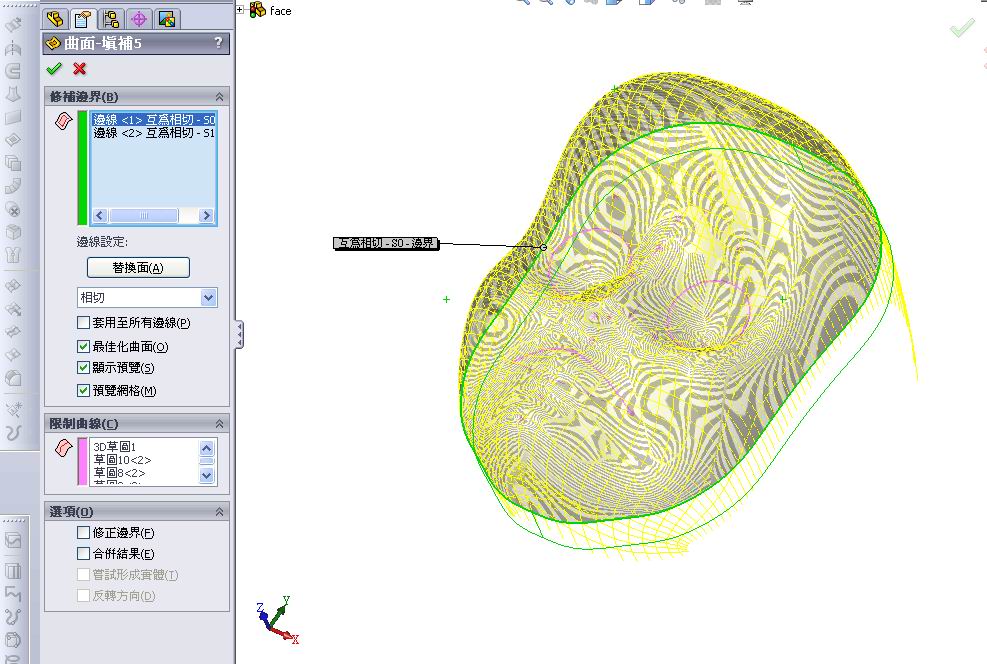
Task: Click the rounded Fillet tool icon
Action: coord(13,378)
